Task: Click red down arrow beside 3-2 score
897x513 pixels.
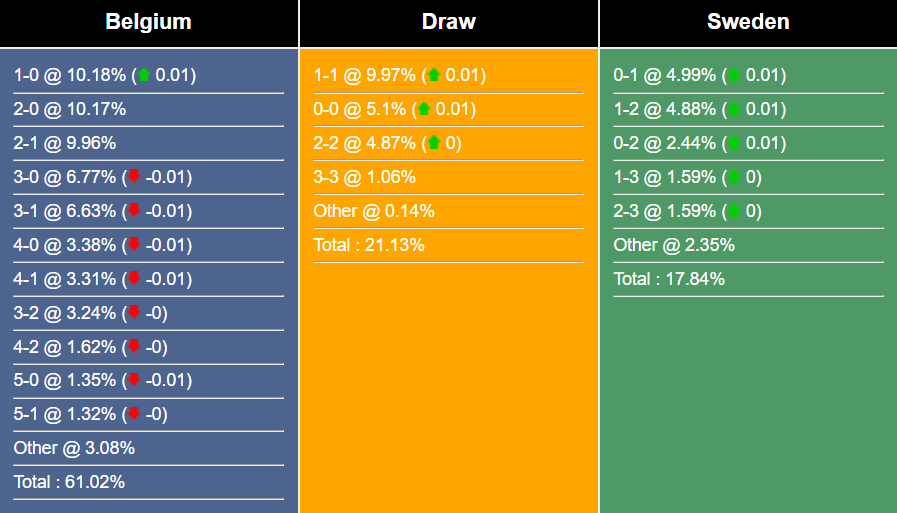Action: click(134, 313)
